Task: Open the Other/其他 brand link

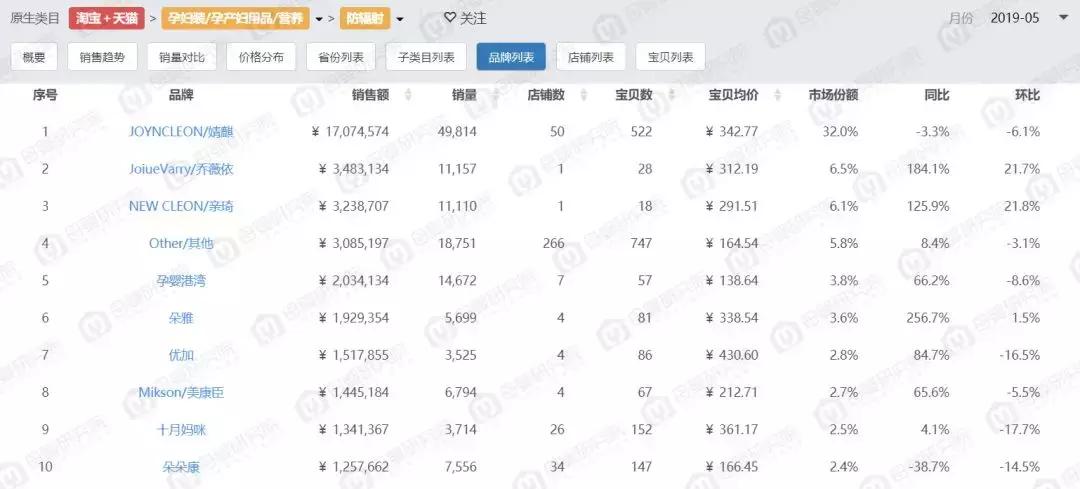Action: tap(181, 242)
